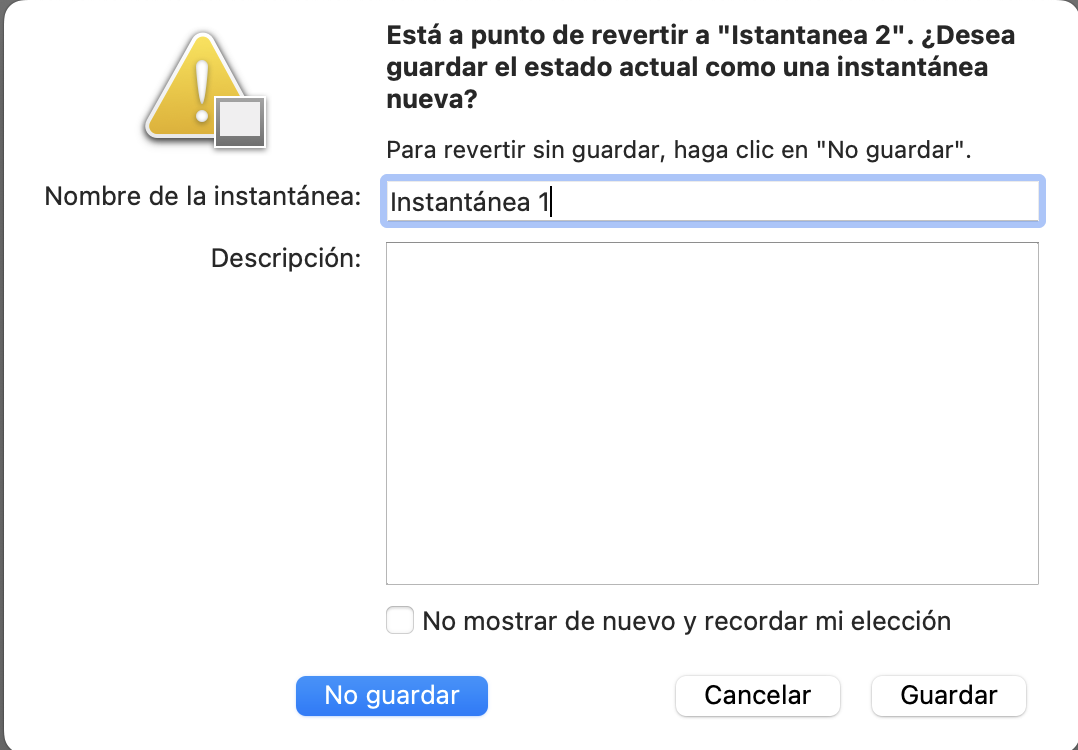Focus the "Nombre de la instantánea" text field
The width and height of the screenshot is (1078, 750).
[712, 201]
